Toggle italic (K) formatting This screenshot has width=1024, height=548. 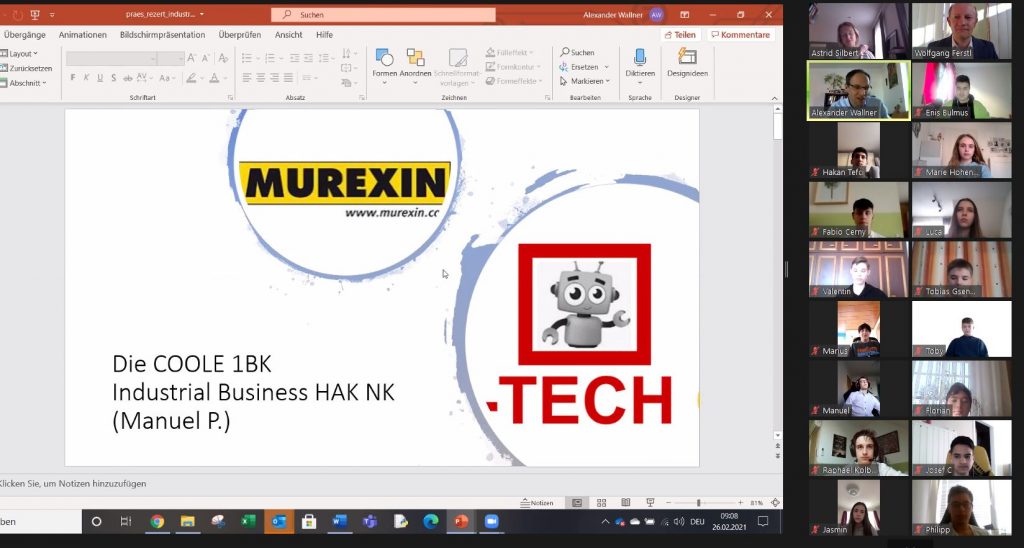(x=86, y=78)
